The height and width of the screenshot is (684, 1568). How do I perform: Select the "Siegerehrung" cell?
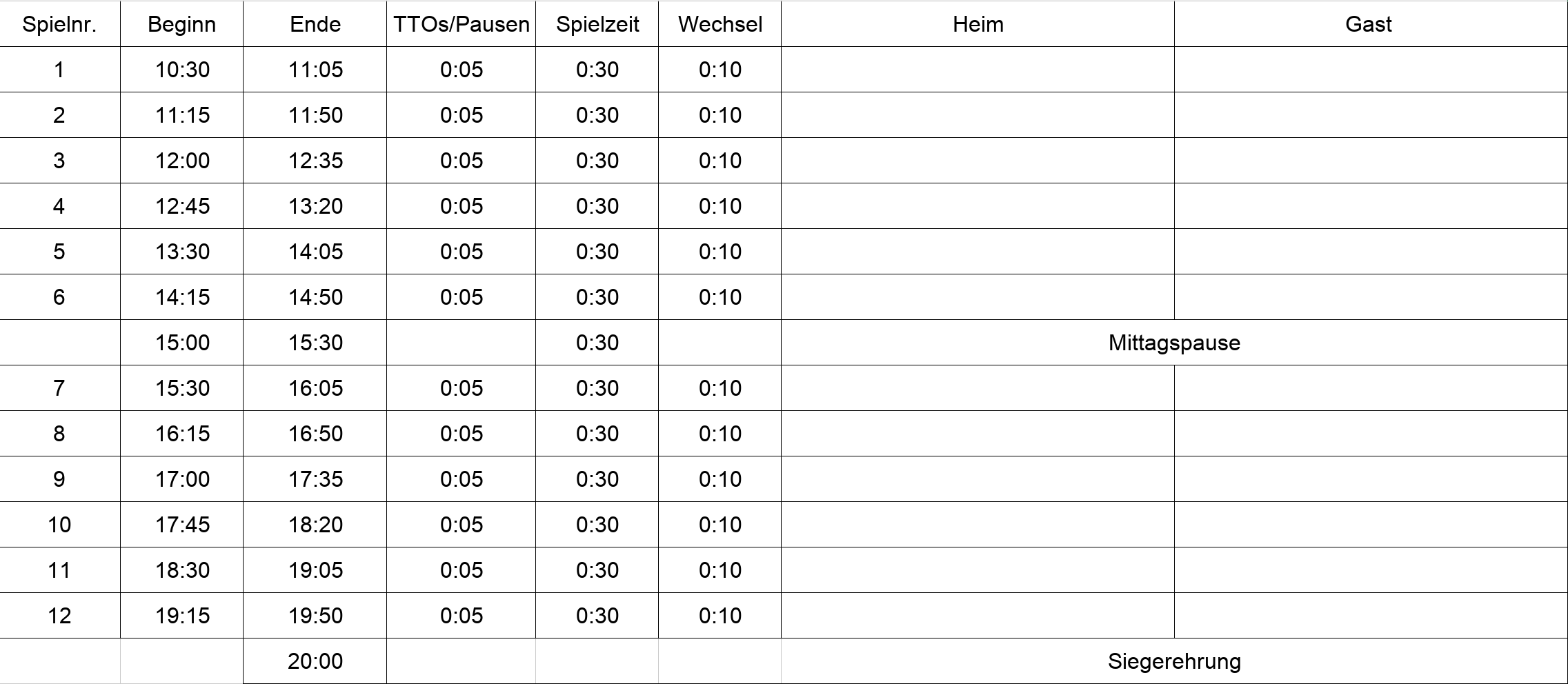[x=1173, y=661]
